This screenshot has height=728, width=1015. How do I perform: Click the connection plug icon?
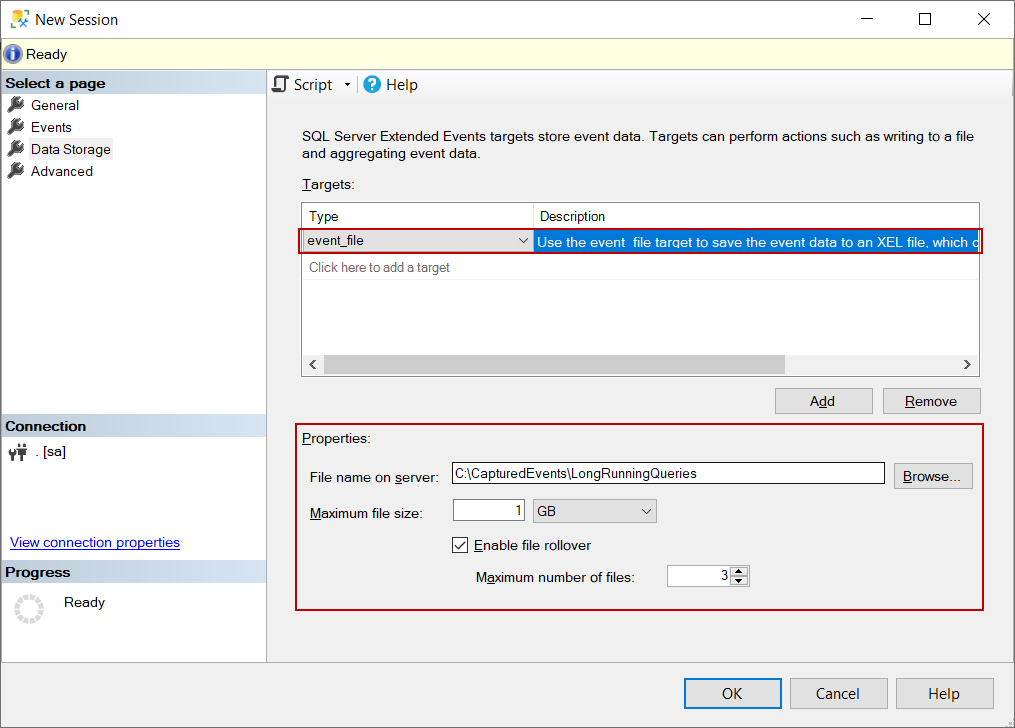pyautogui.click(x=18, y=452)
